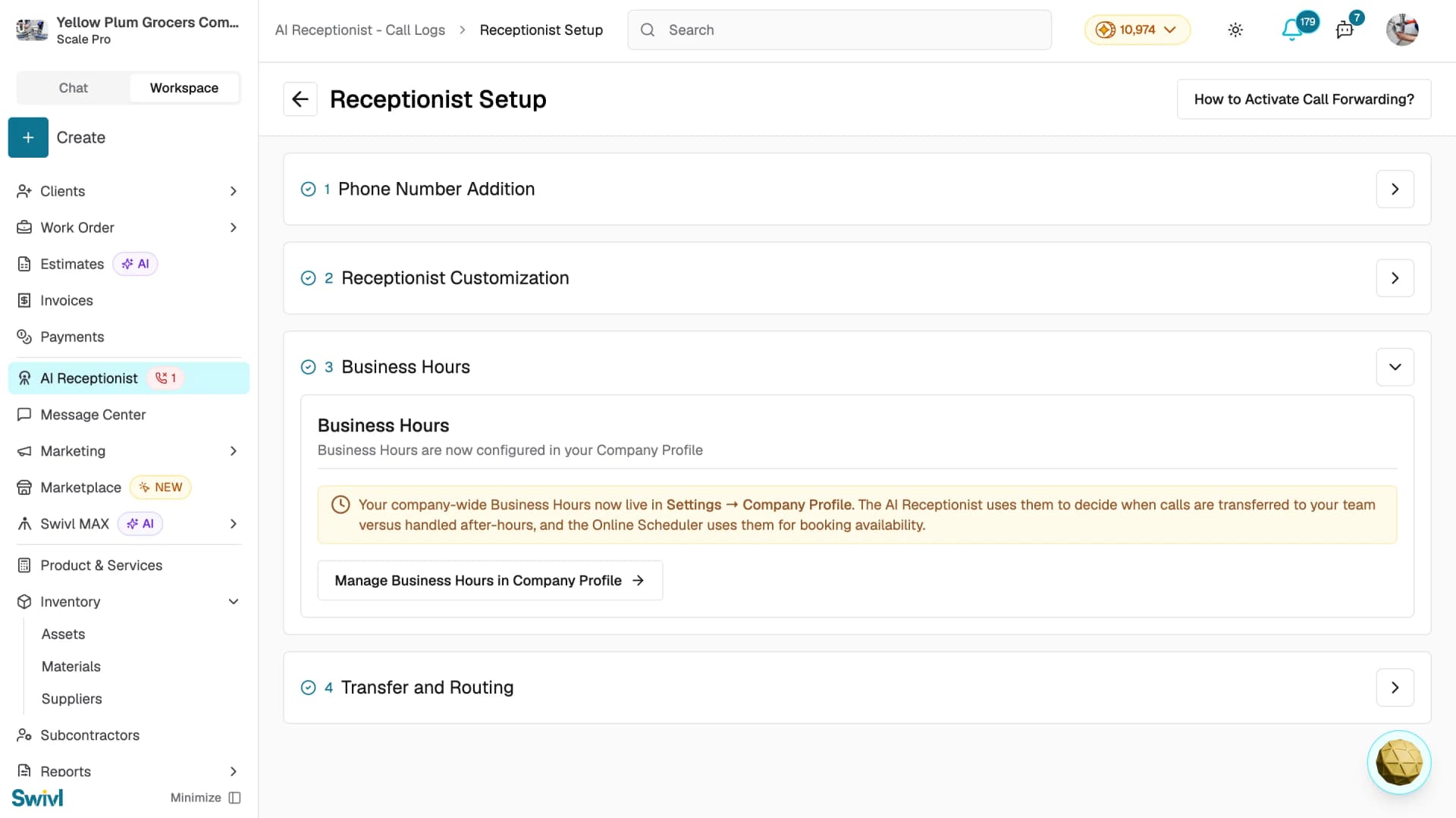This screenshot has width=1456, height=818.
Task: Open Payments from the sidebar
Action: (x=129, y=337)
